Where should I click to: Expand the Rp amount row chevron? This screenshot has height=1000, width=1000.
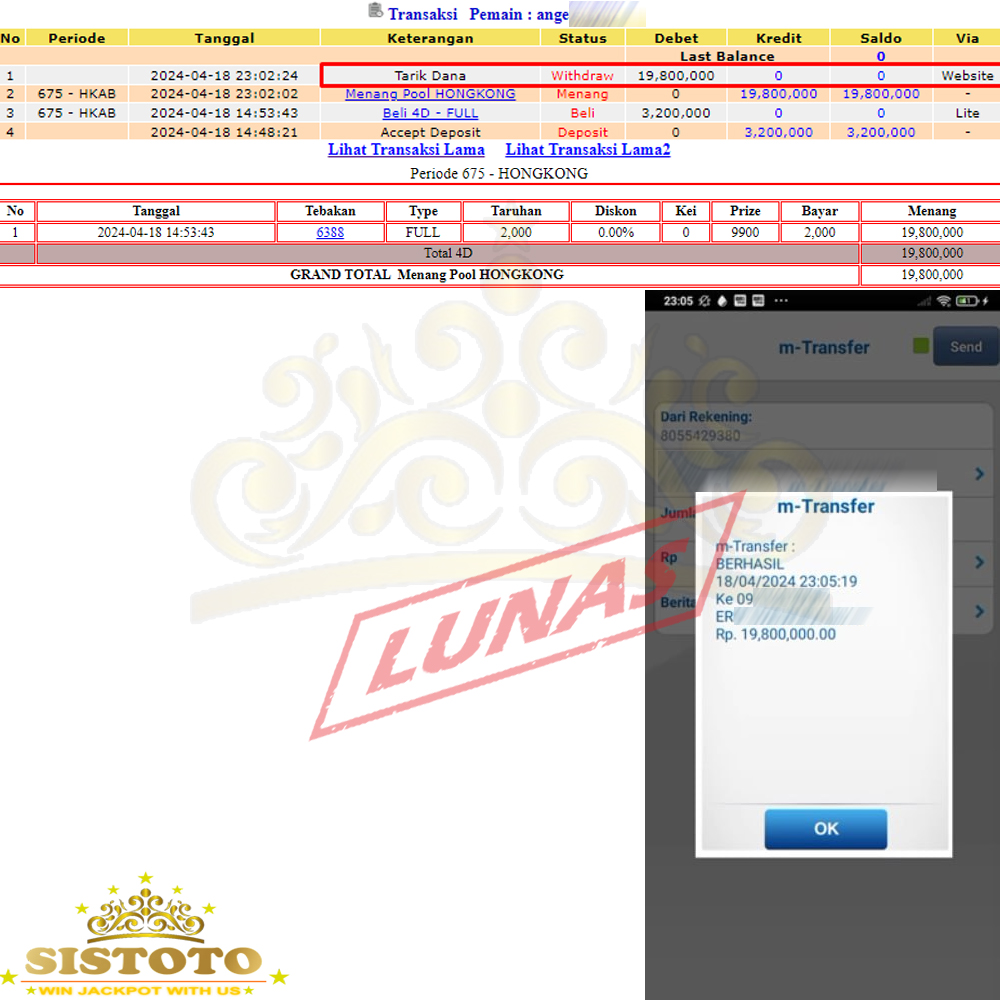coord(979,562)
